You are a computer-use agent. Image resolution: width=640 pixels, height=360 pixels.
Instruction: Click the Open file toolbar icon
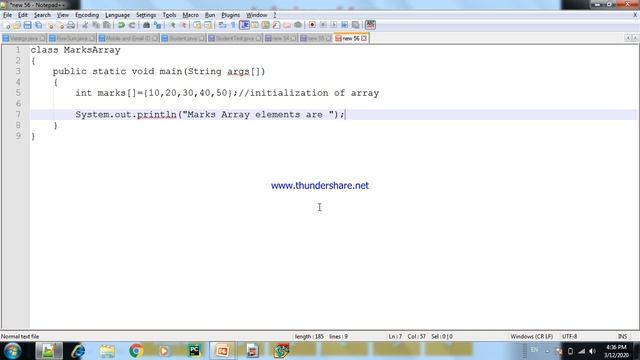16,25
